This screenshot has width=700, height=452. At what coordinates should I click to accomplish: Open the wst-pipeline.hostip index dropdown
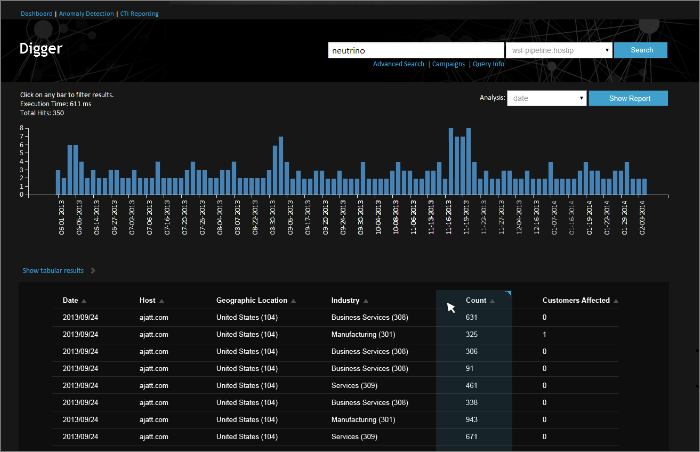point(558,50)
